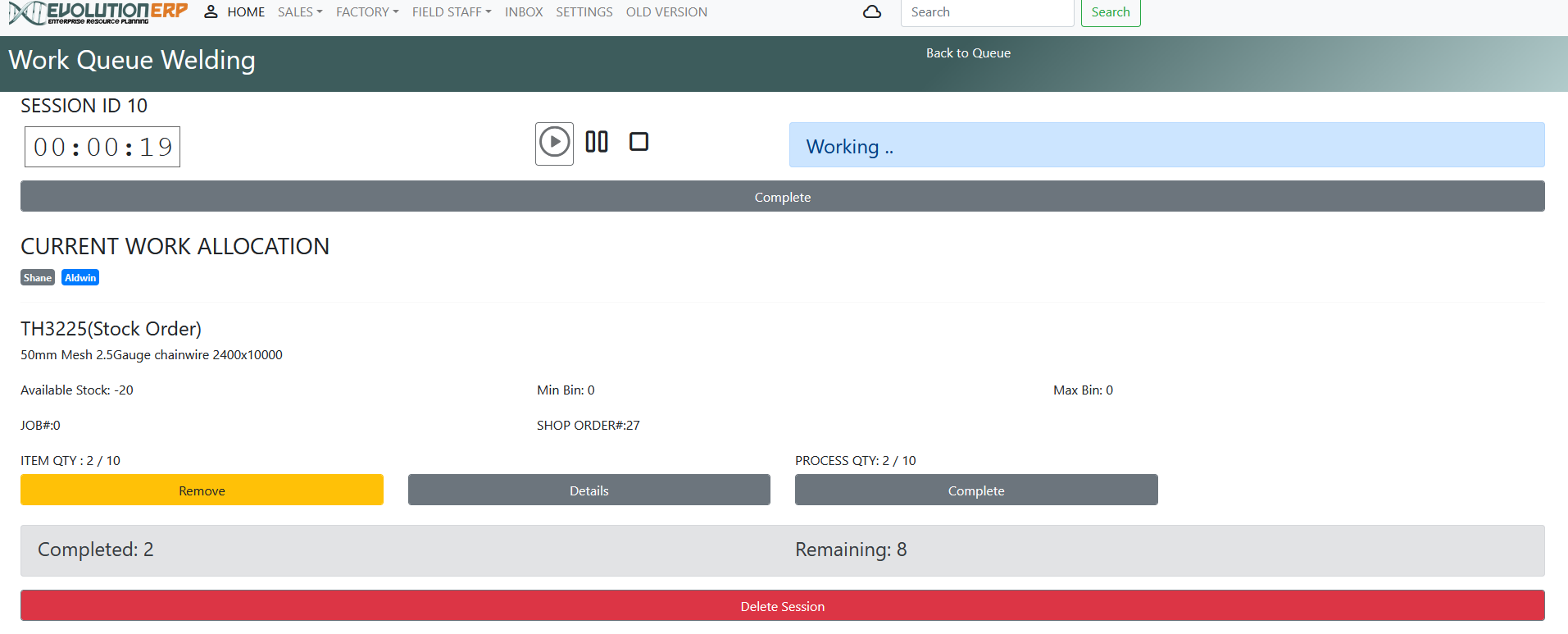Screen dimensions: 1568x634
Task: Open the Settings menu item
Action: [584, 12]
